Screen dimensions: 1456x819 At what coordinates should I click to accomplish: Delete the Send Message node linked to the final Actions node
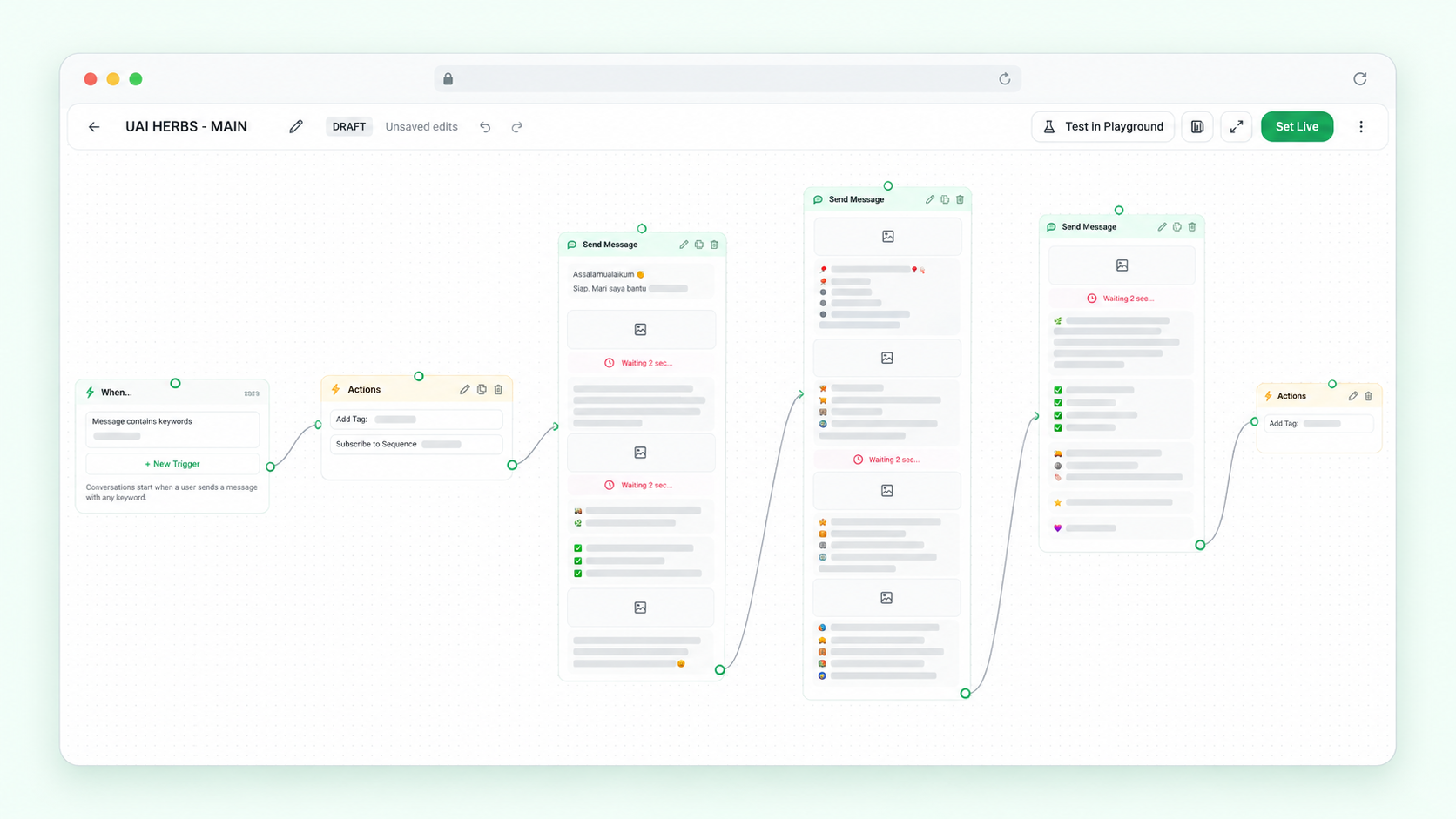coord(1192,227)
